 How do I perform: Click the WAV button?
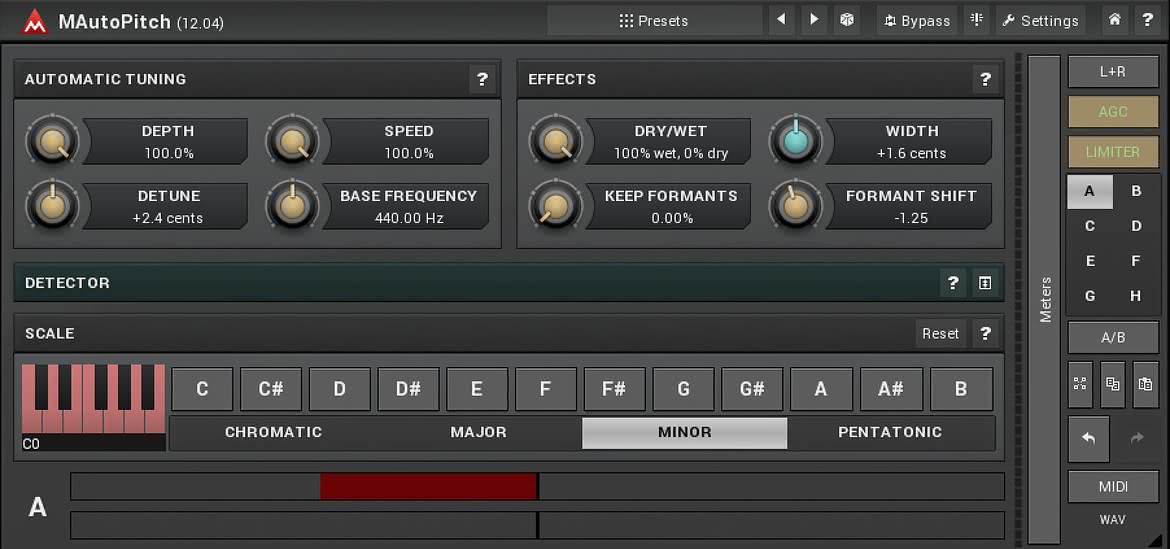pos(1113,520)
